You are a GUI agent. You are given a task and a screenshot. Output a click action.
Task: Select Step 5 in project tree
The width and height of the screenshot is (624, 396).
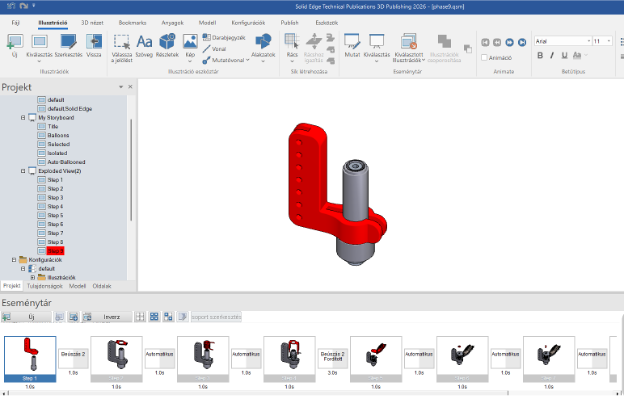coord(55,215)
